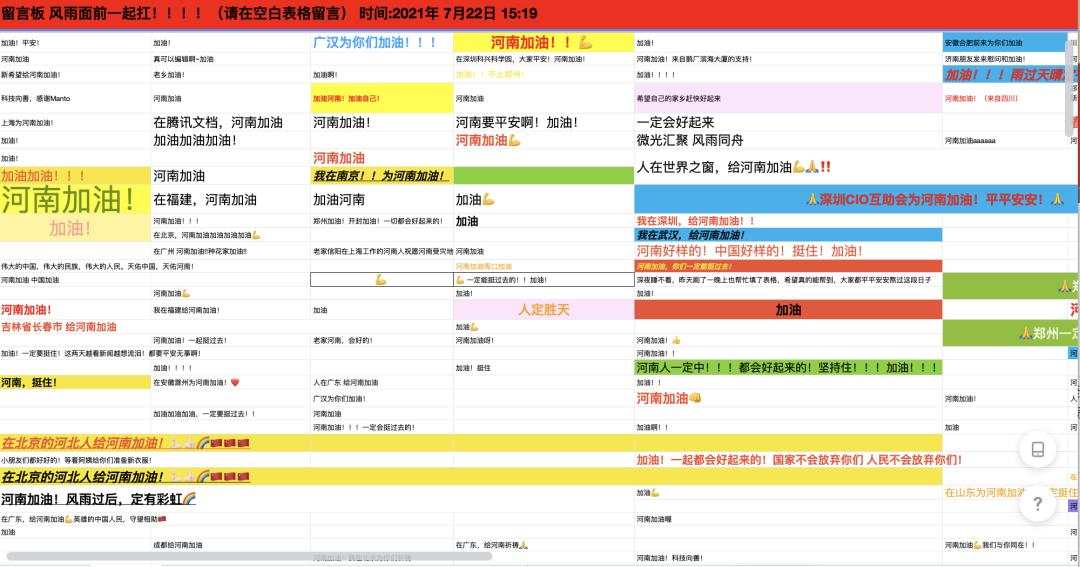The image size is (1080, 567).
Task: Select the red title header row 留言板
Action: 540,14
